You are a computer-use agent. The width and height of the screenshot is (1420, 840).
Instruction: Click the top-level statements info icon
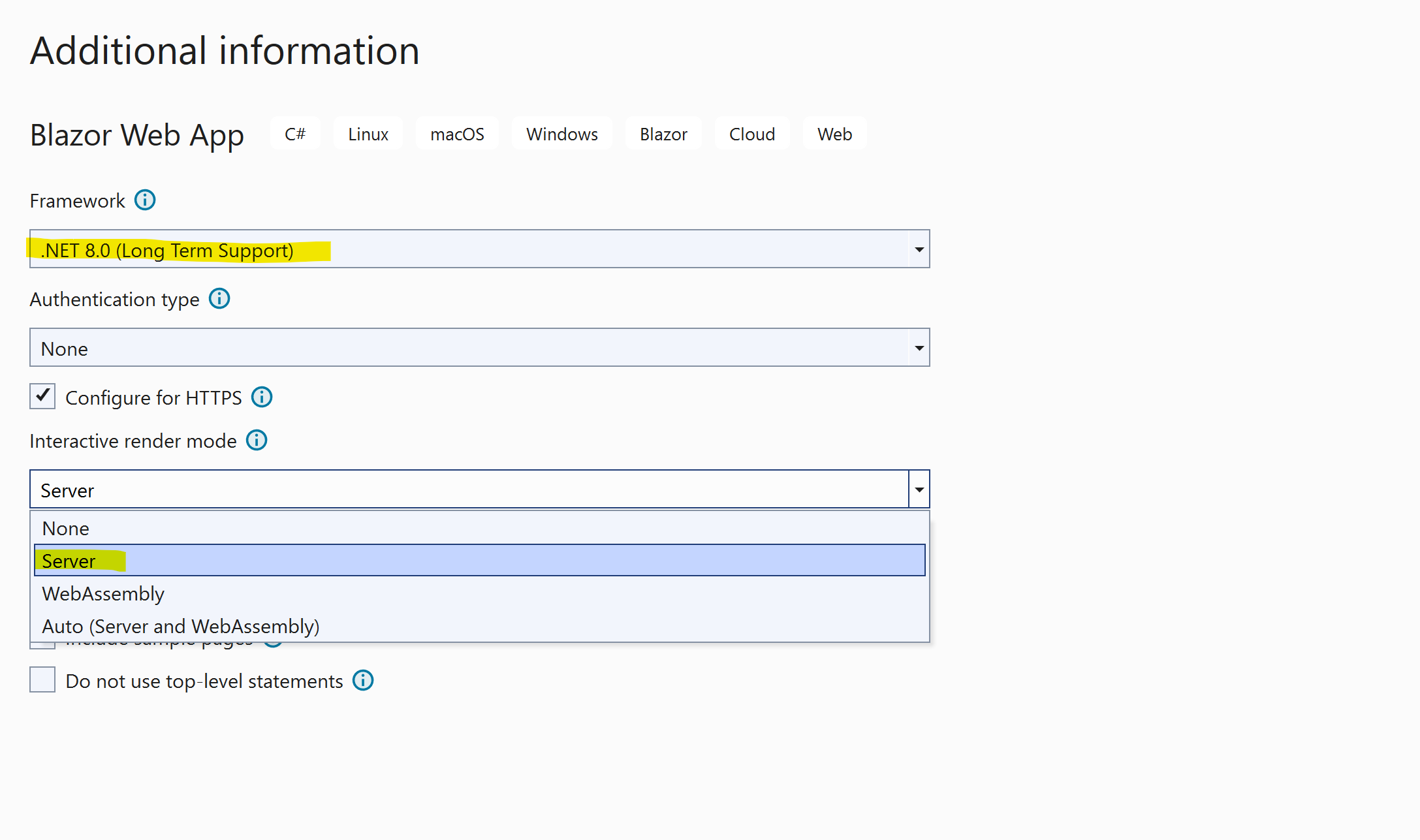tap(363, 680)
